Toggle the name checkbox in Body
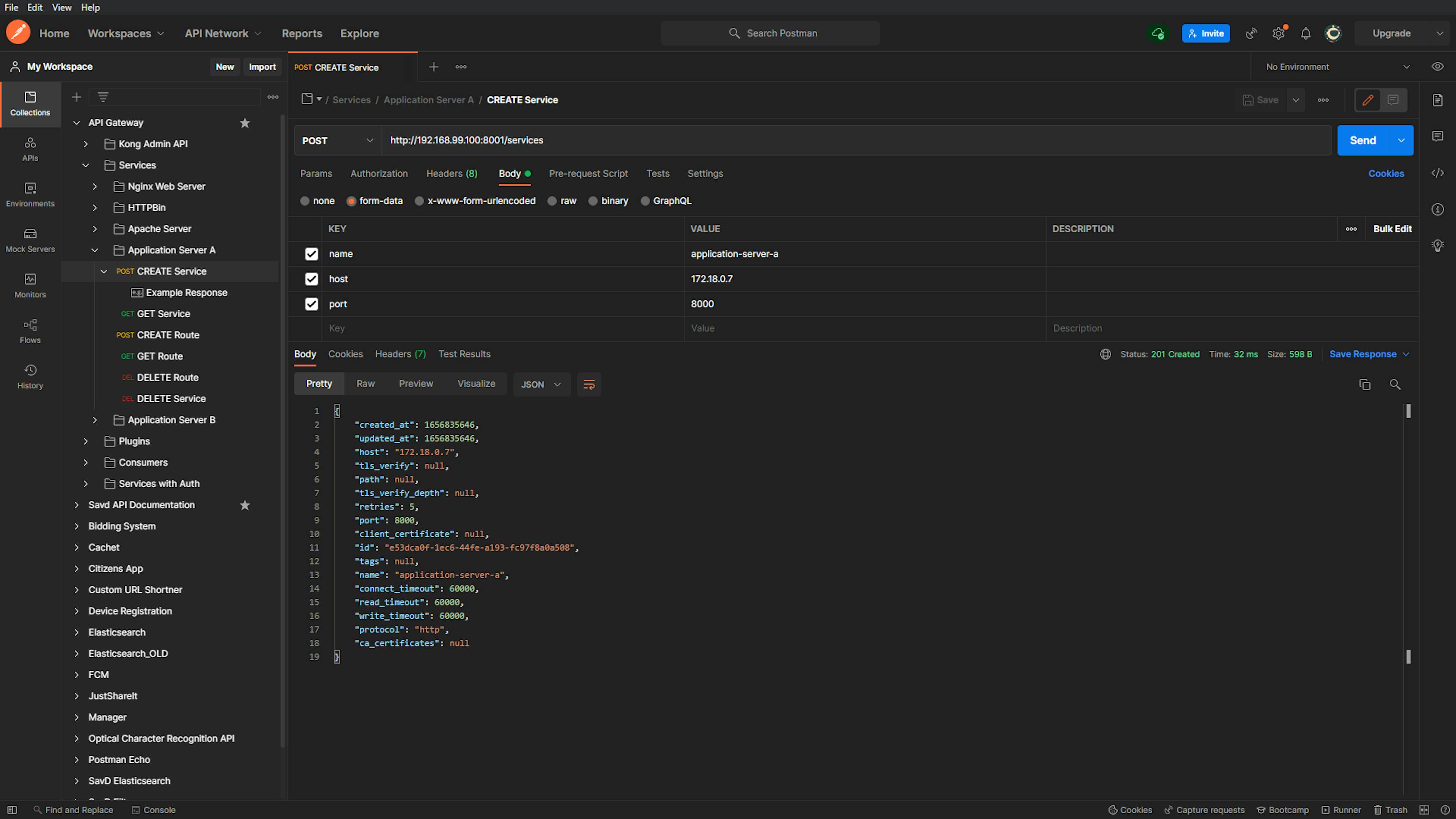The height and width of the screenshot is (819, 1456). pyautogui.click(x=311, y=253)
